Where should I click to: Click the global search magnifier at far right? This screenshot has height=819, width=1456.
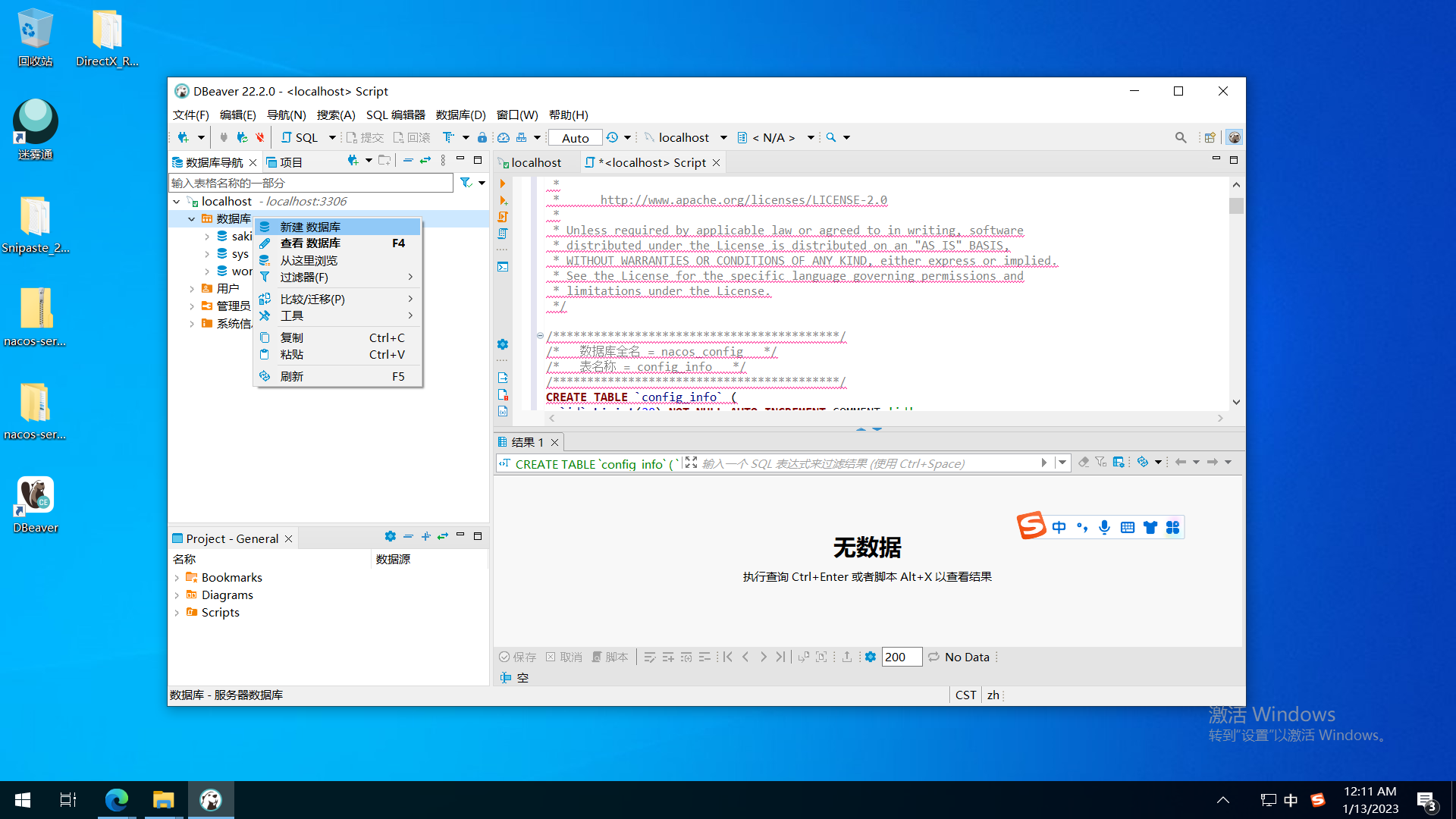coord(1181,137)
